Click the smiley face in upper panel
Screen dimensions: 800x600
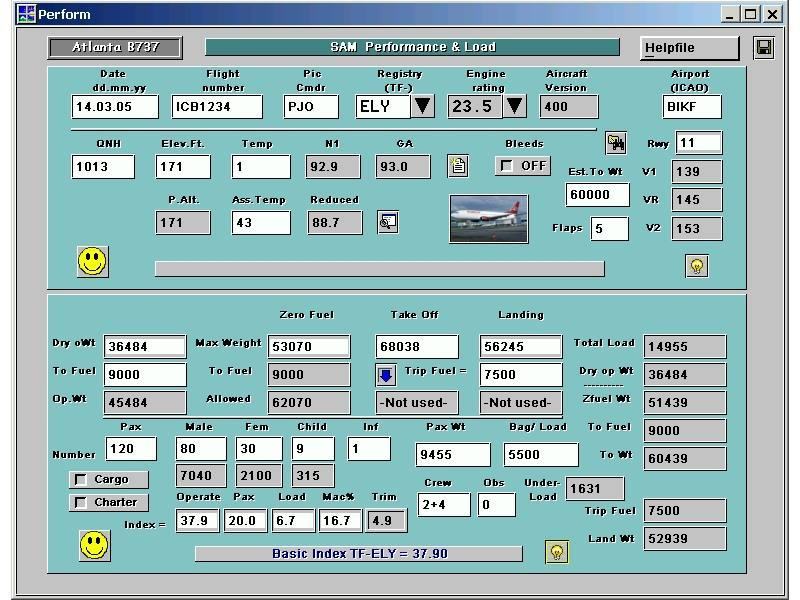[x=92, y=261]
